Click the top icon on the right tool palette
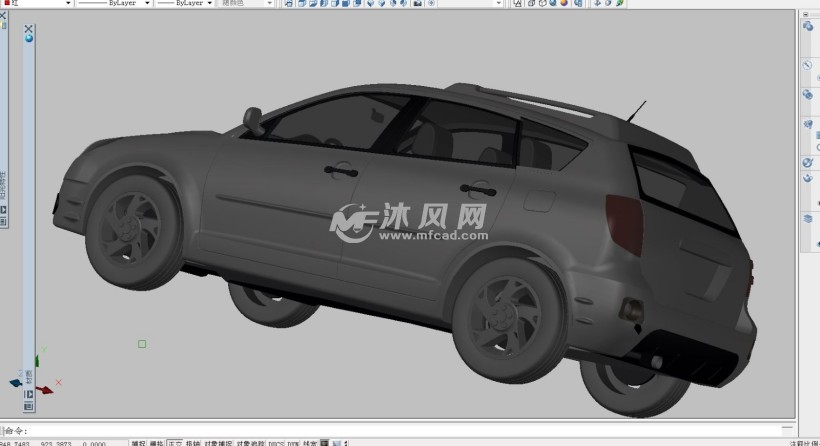 tap(808, 26)
